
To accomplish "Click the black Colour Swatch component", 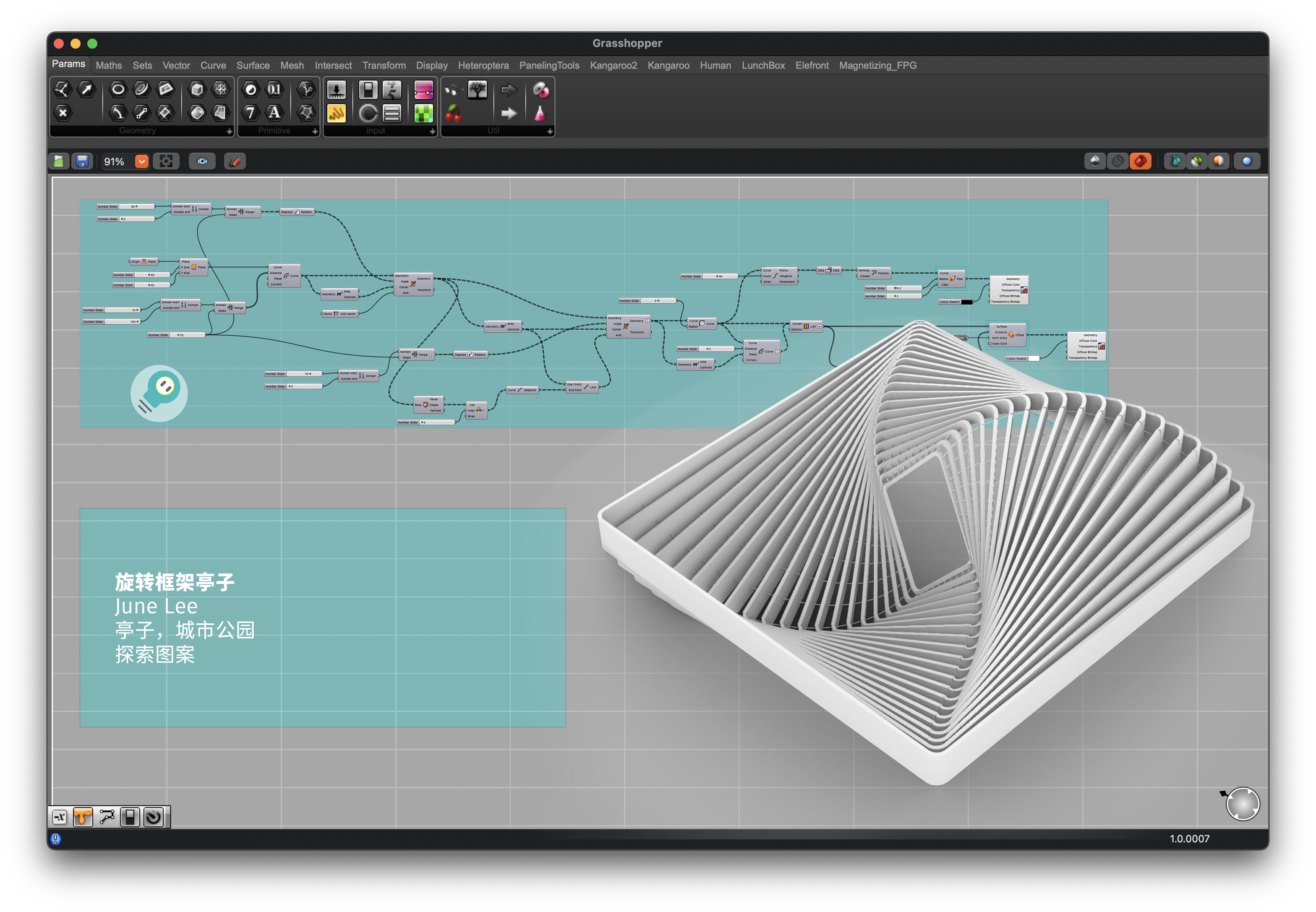I will tap(955, 302).
